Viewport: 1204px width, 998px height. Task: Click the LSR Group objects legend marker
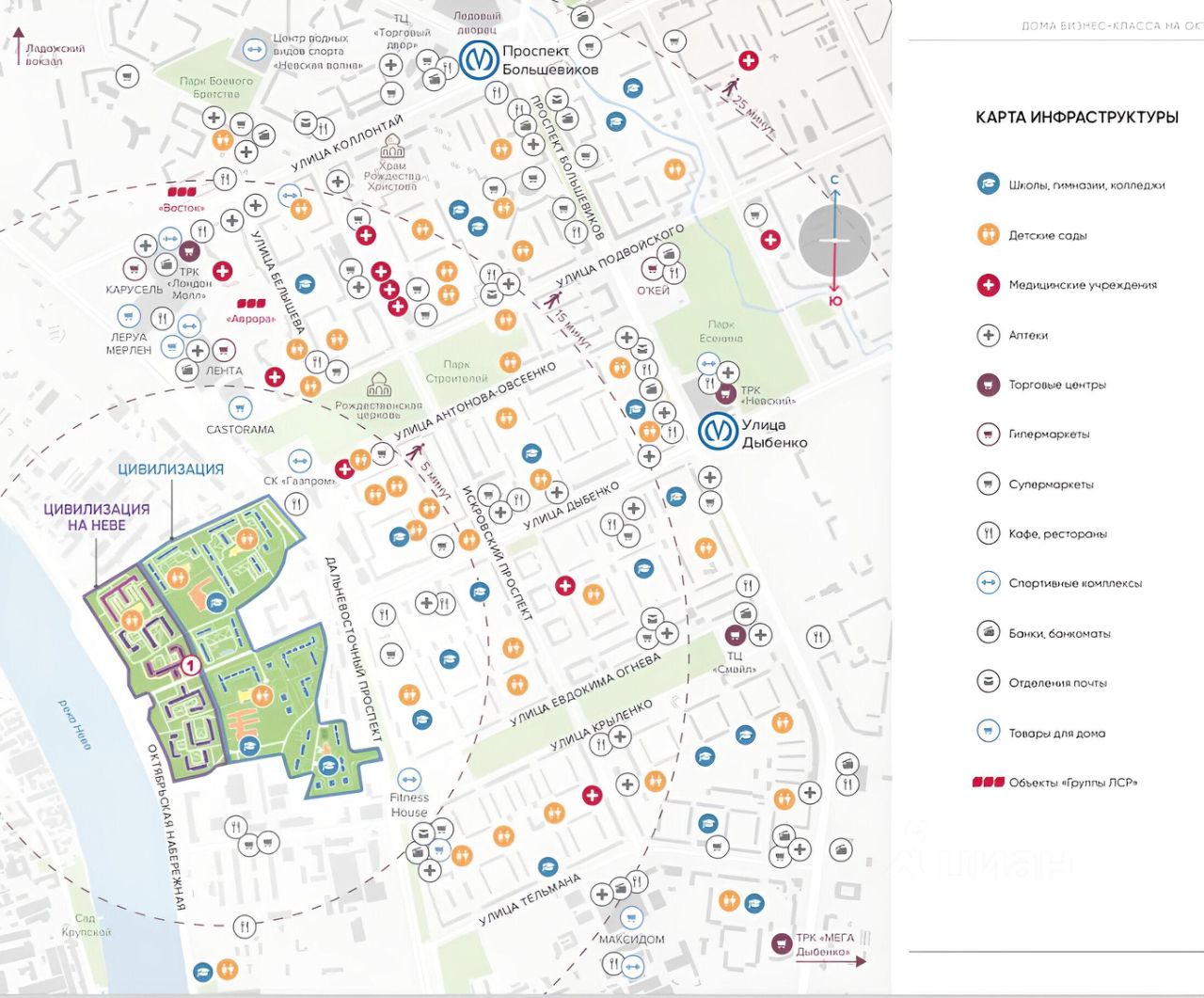coord(989,782)
